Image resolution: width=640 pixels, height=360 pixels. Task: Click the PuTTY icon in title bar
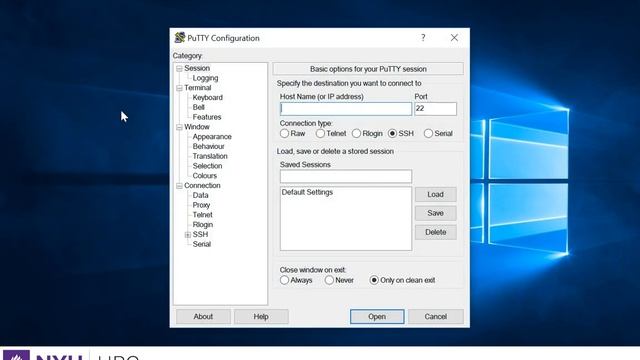[x=180, y=38]
